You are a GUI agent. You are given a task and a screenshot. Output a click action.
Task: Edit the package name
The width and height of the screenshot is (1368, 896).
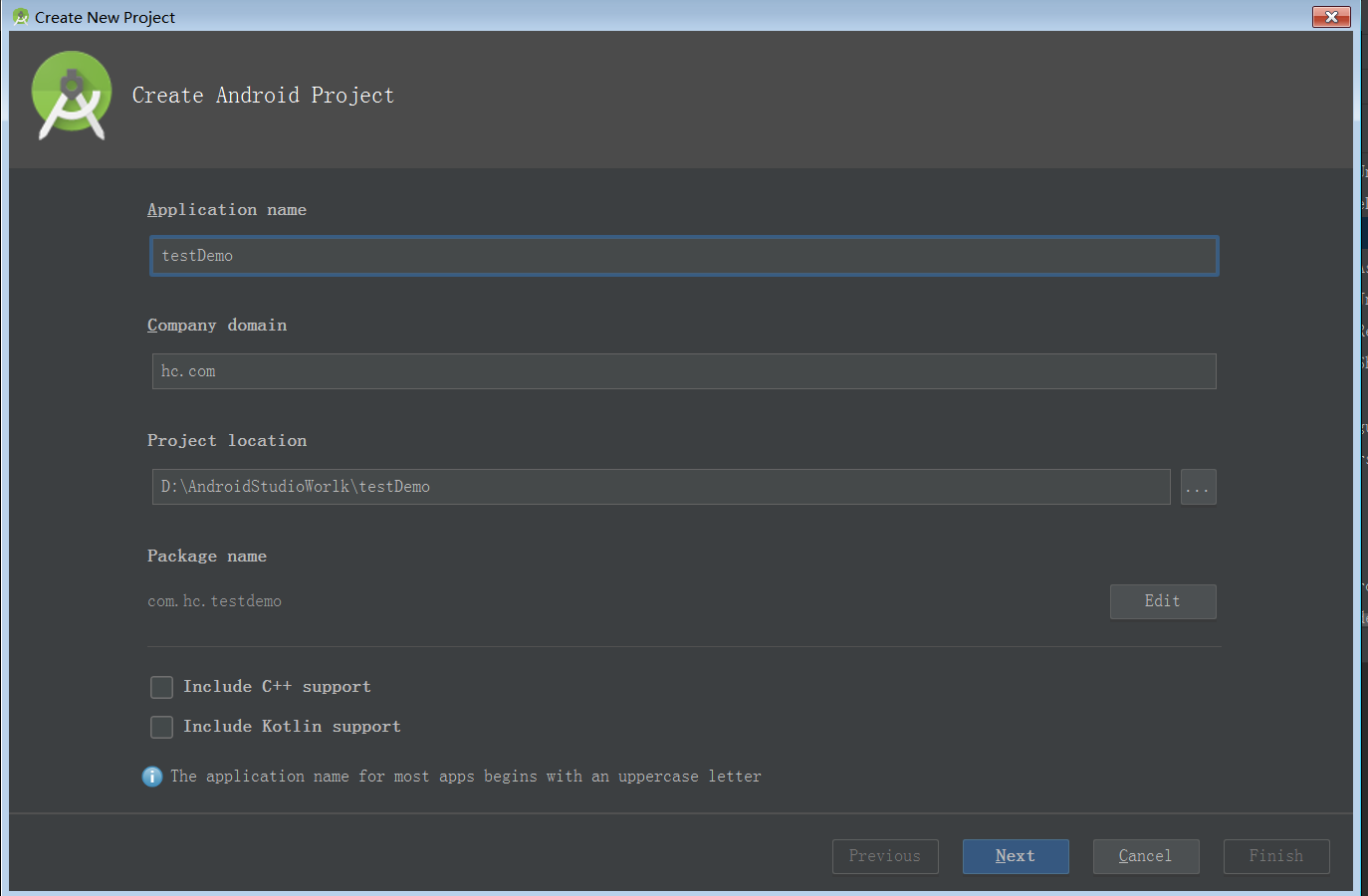(x=1163, y=601)
